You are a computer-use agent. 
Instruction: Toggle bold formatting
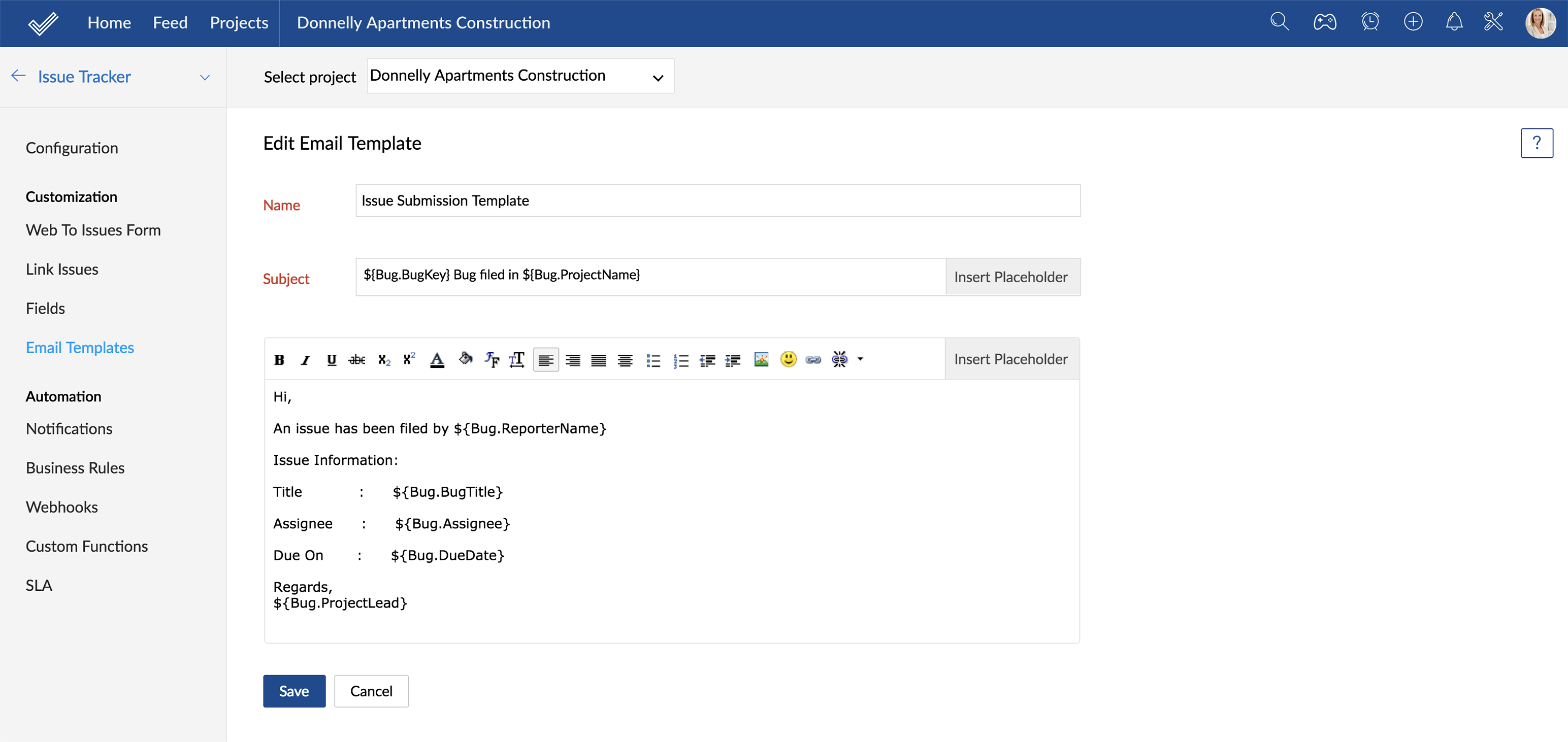pos(279,359)
